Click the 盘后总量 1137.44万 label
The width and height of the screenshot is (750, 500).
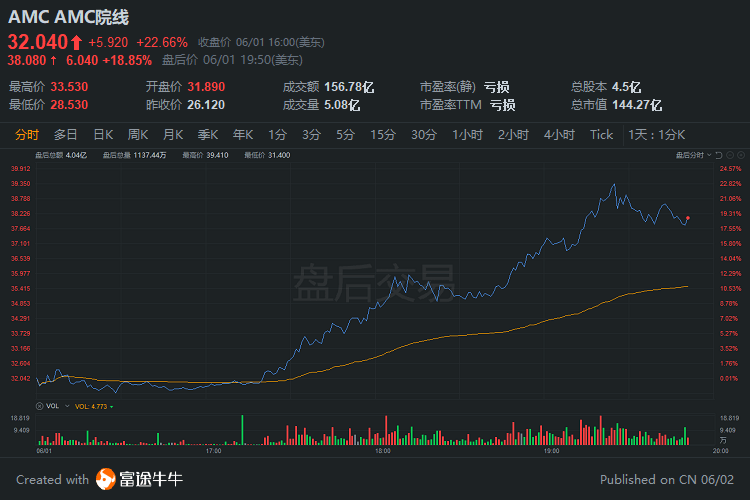(135, 155)
